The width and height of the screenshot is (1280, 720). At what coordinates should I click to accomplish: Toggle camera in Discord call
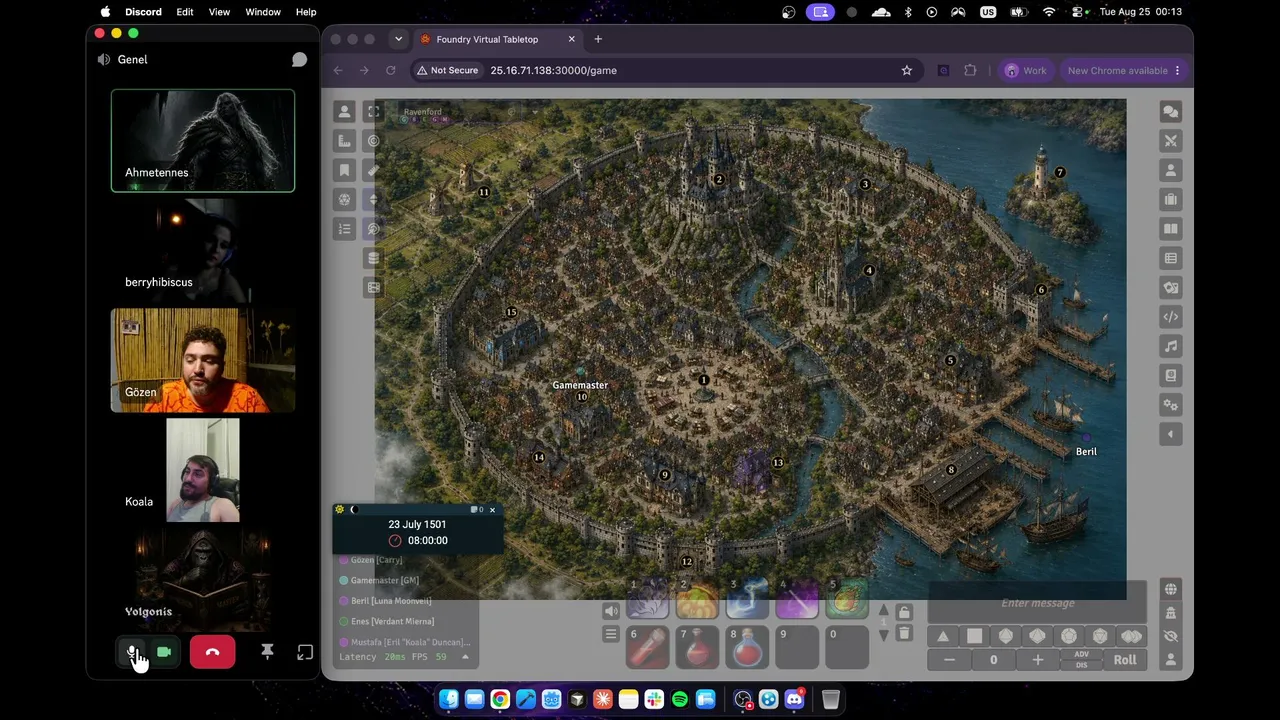[x=164, y=652]
